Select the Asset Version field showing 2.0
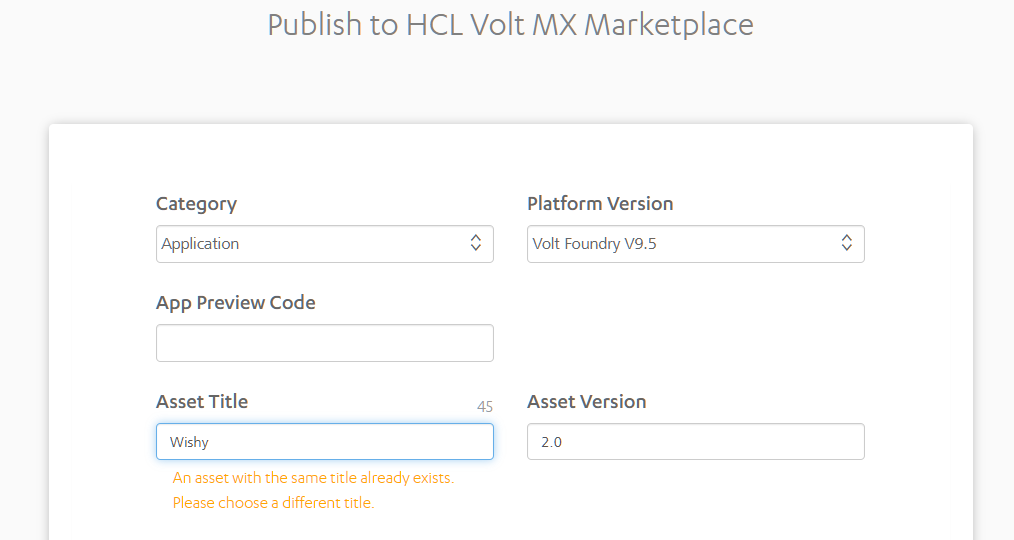 pos(696,442)
